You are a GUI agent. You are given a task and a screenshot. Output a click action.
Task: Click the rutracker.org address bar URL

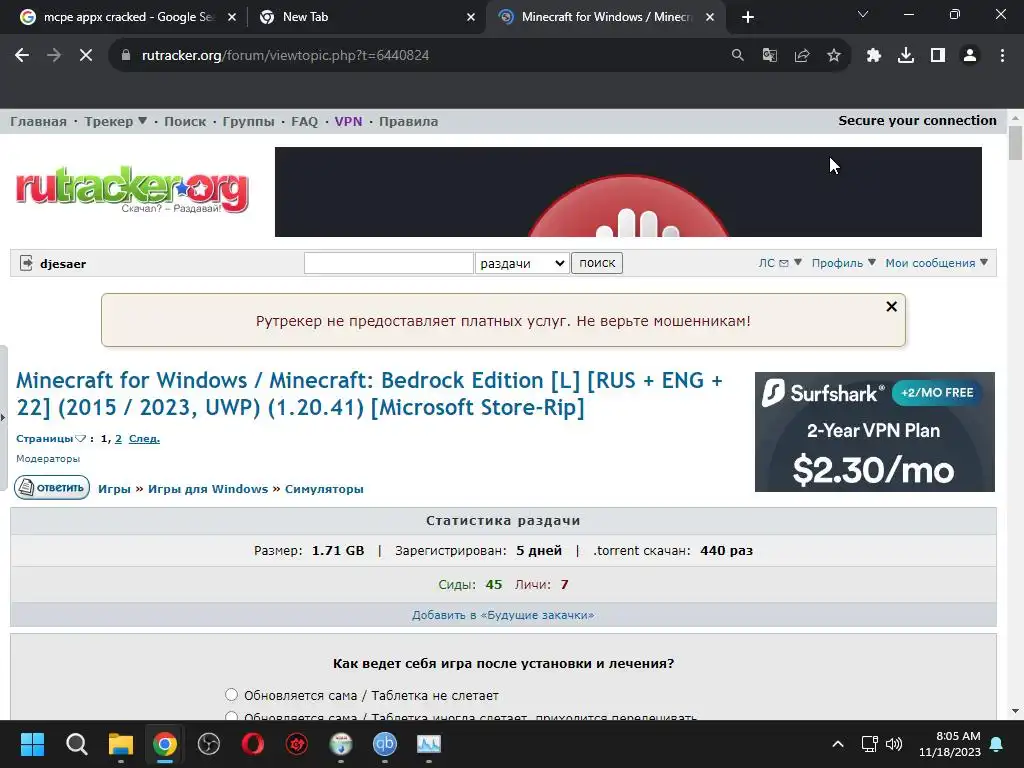pos(285,56)
